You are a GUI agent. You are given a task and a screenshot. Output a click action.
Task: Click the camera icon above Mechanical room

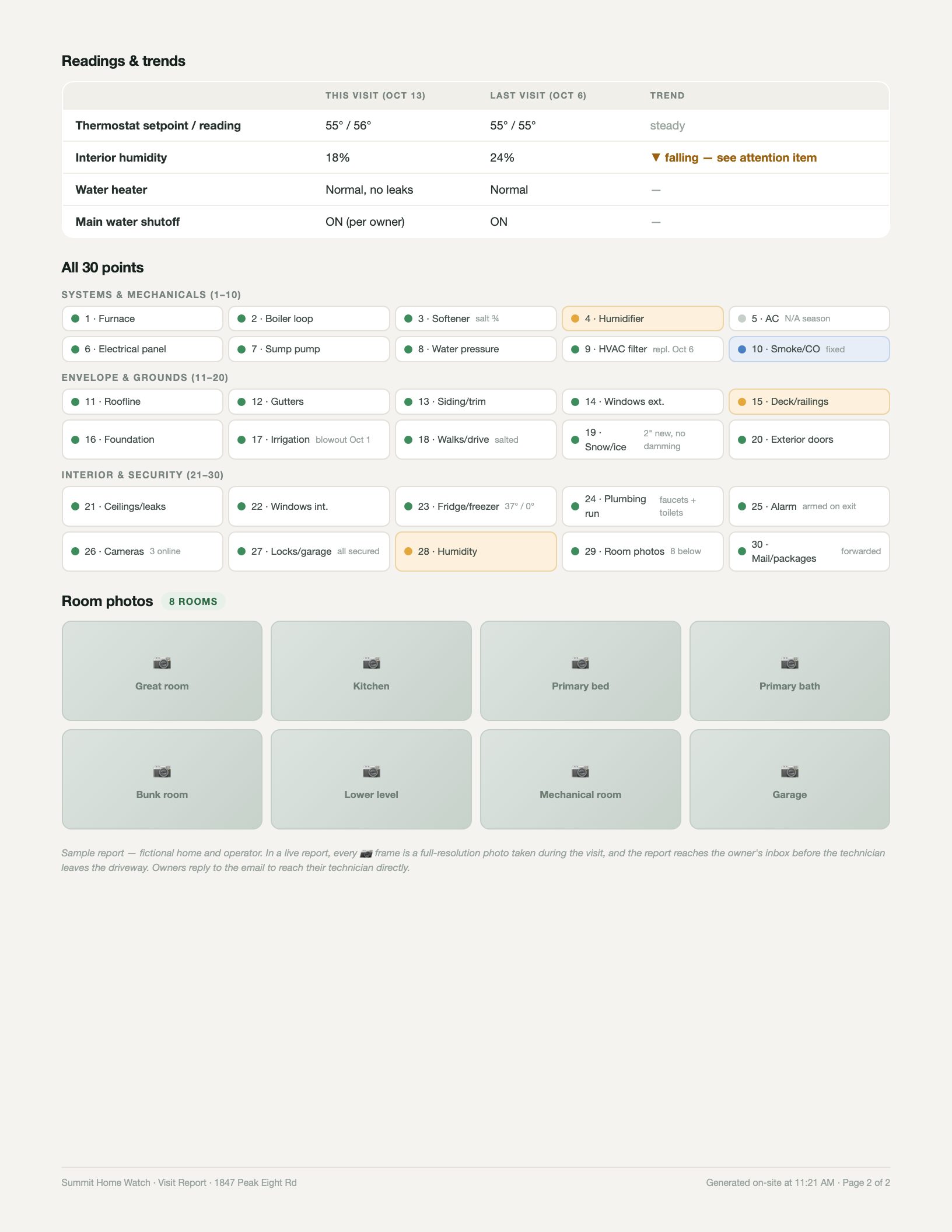point(580,771)
